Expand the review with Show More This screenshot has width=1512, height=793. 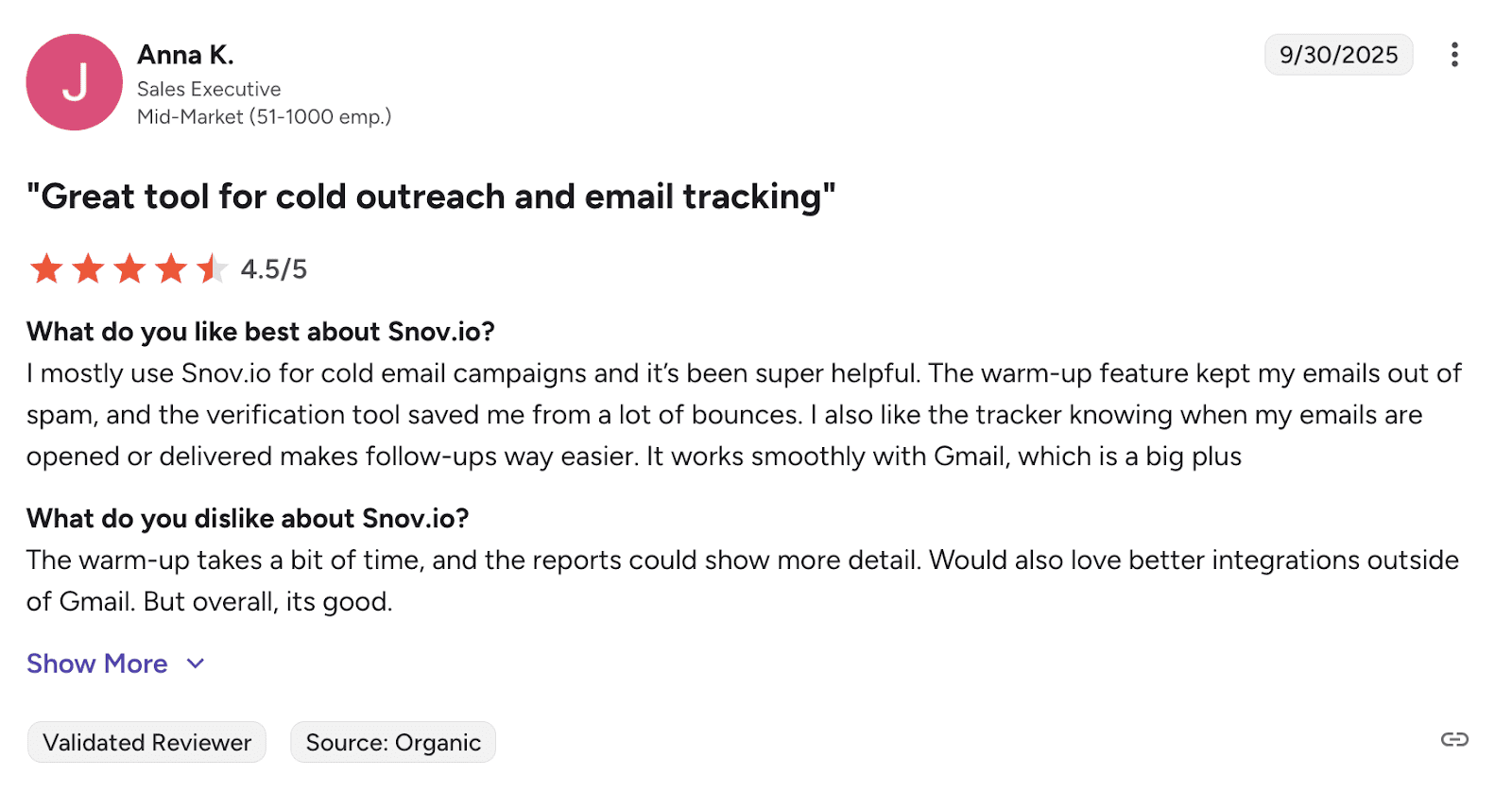pyautogui.click(x=97, y=664)
